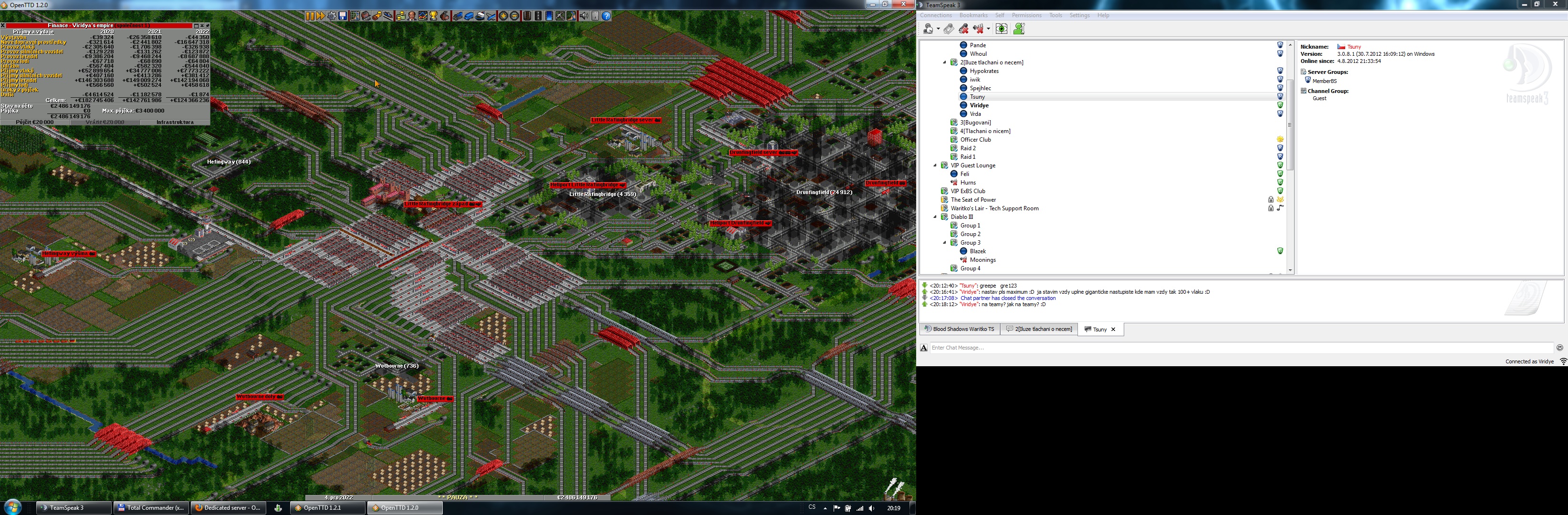Pause the game in OpenTTD toolbar
Viewport: 1568px width, 515px height.
click(310, 16)
